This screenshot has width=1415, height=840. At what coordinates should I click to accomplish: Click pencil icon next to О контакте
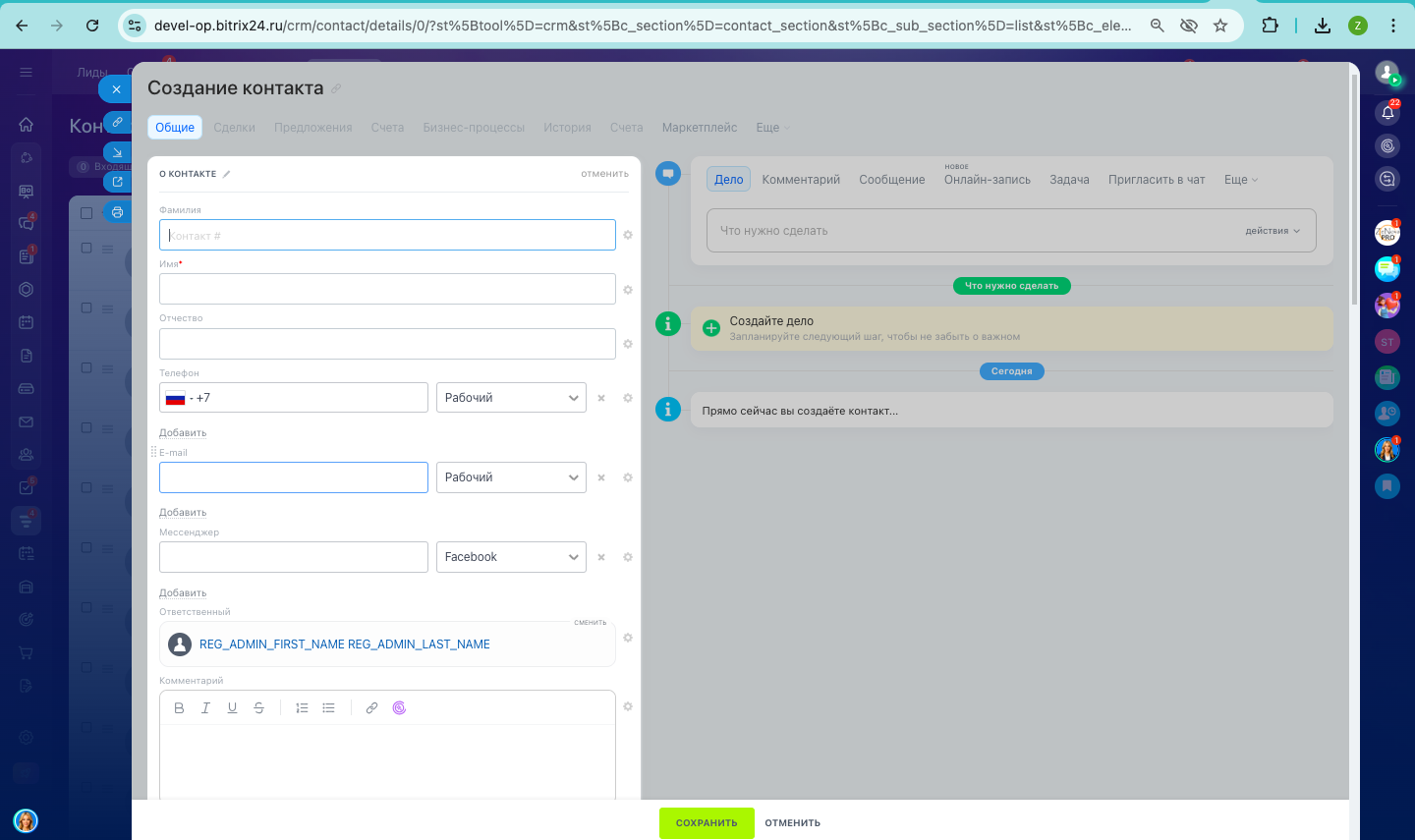coord(226,174)
